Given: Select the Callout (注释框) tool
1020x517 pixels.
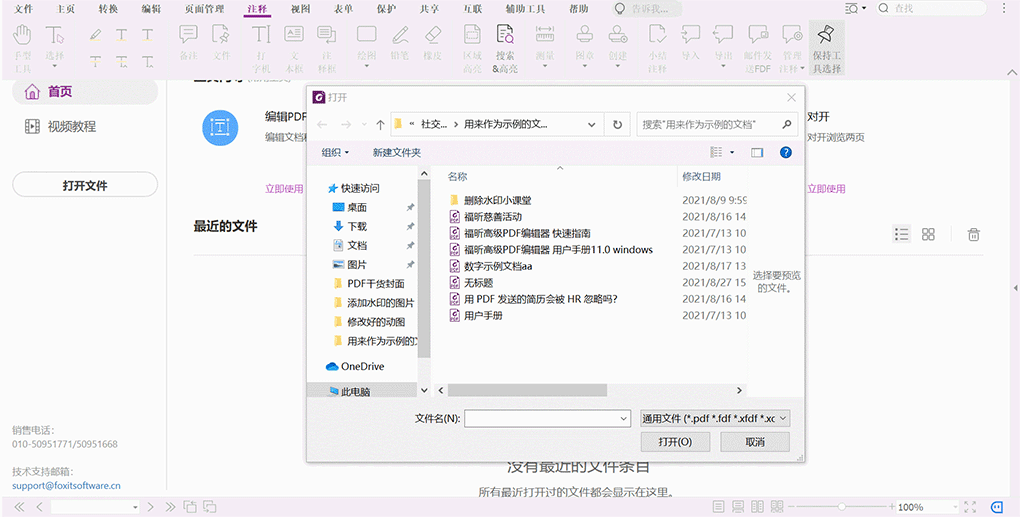Looking at the screenshot, I should click(327, 47).
